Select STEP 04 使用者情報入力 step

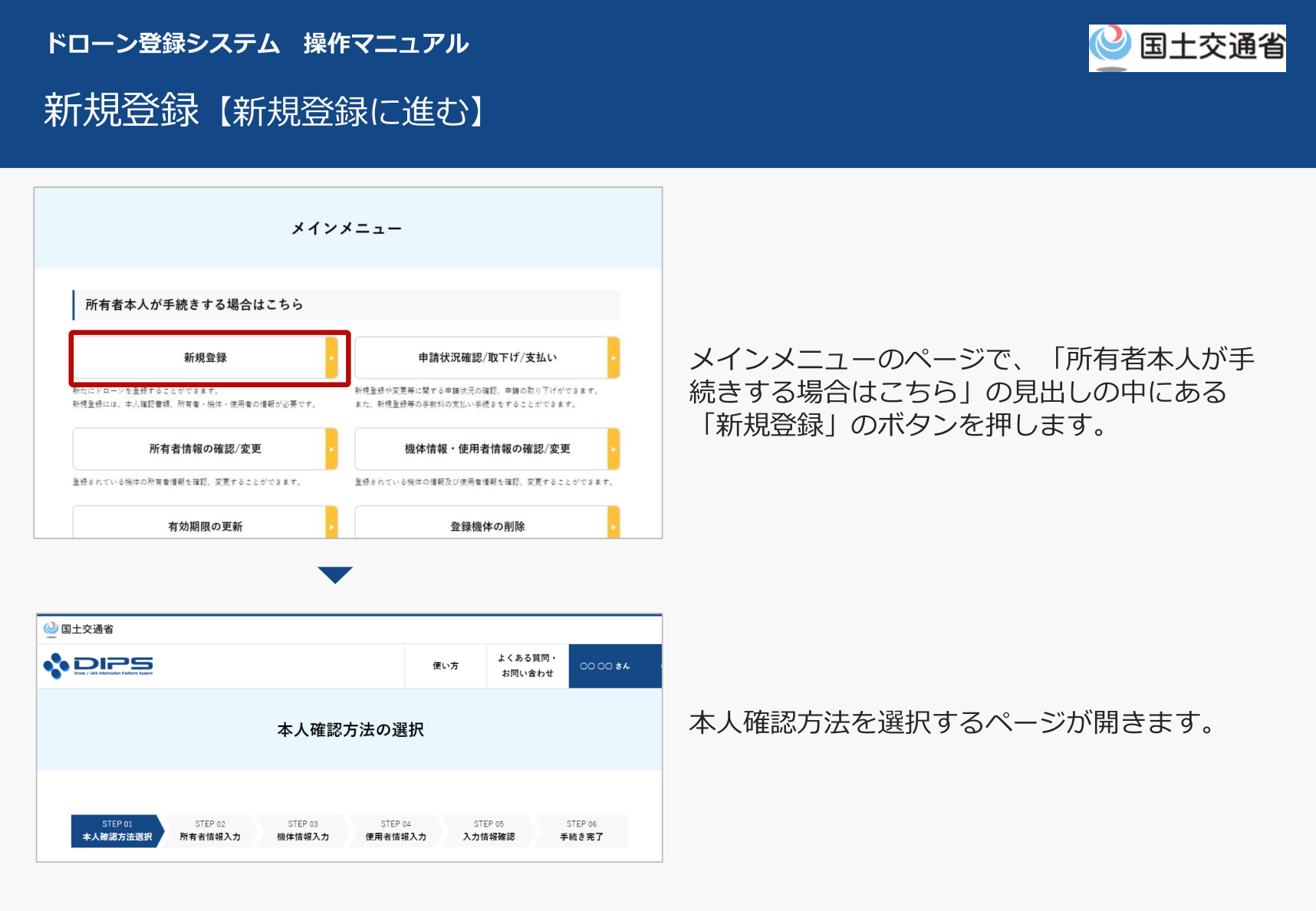[x=396, y=830]
